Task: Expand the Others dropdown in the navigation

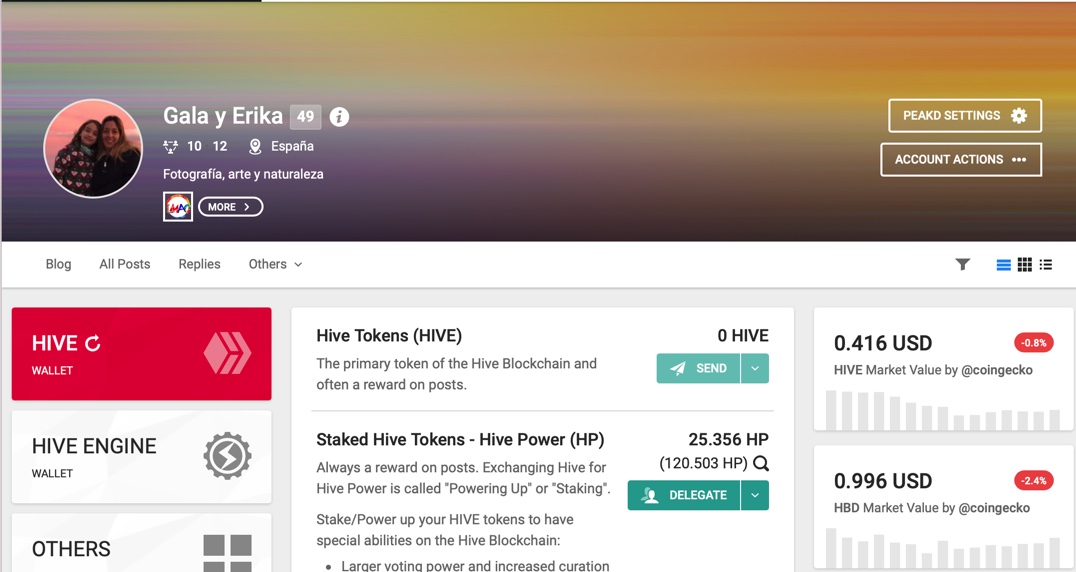Action: point(275,264)
